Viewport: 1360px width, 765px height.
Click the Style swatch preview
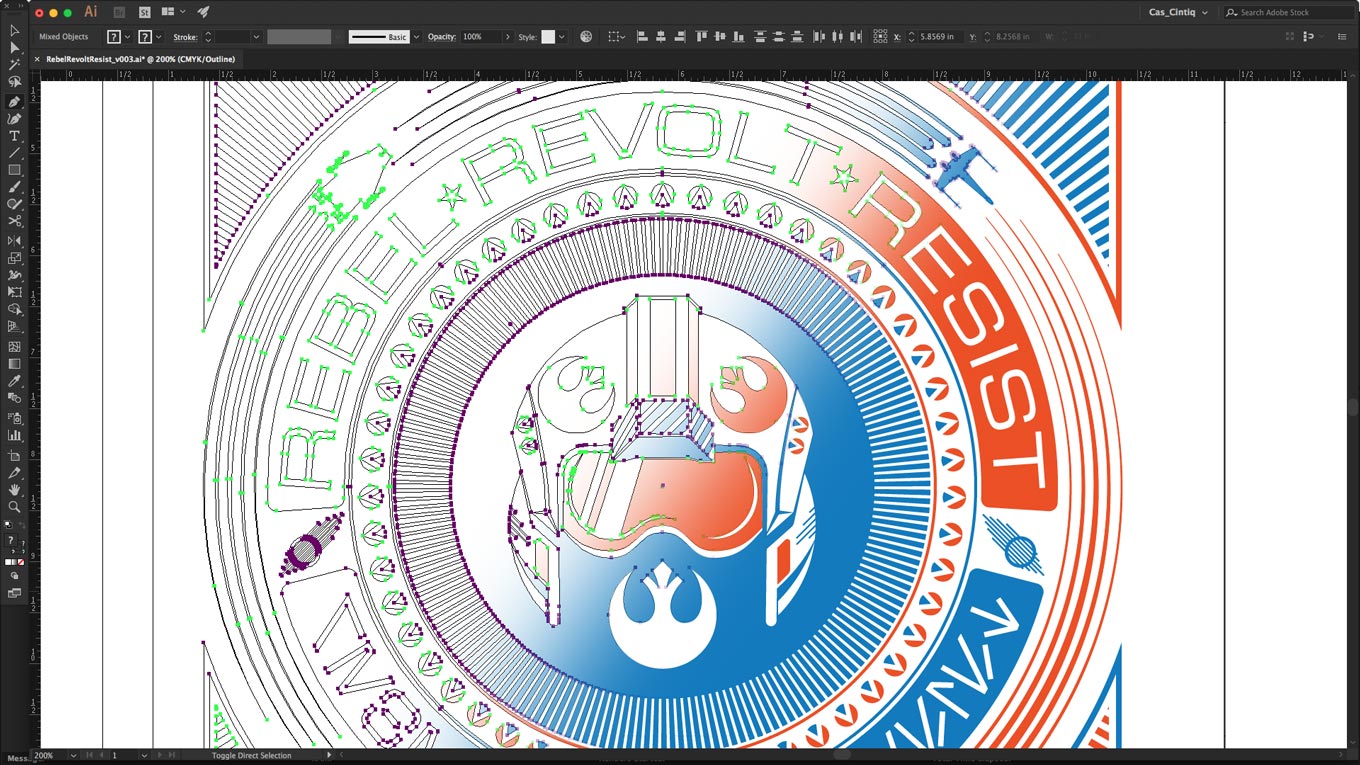click(548, 37)
